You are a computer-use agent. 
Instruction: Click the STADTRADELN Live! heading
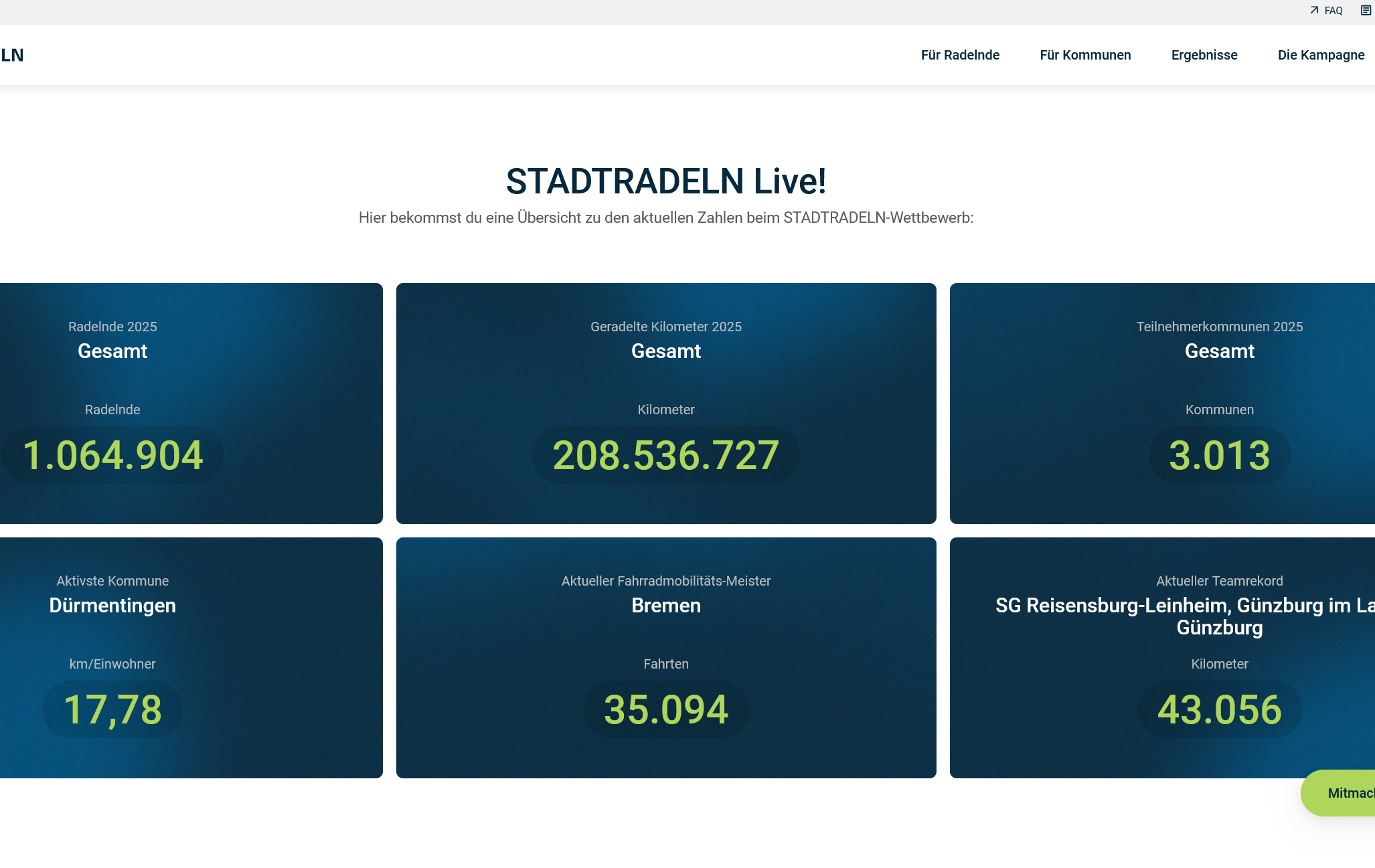[x=666, y=181]
